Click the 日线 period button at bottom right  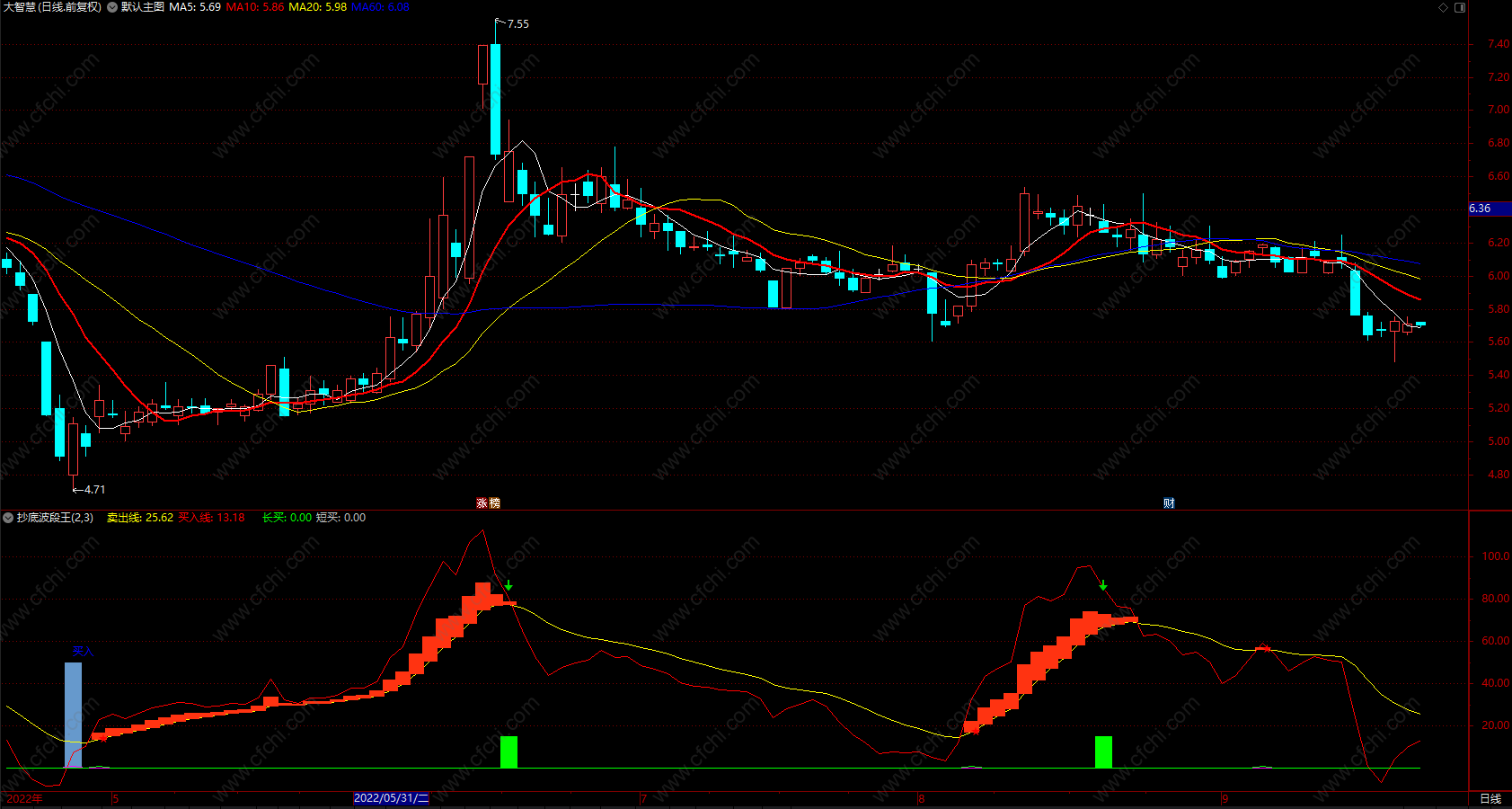click(1490, 798)
